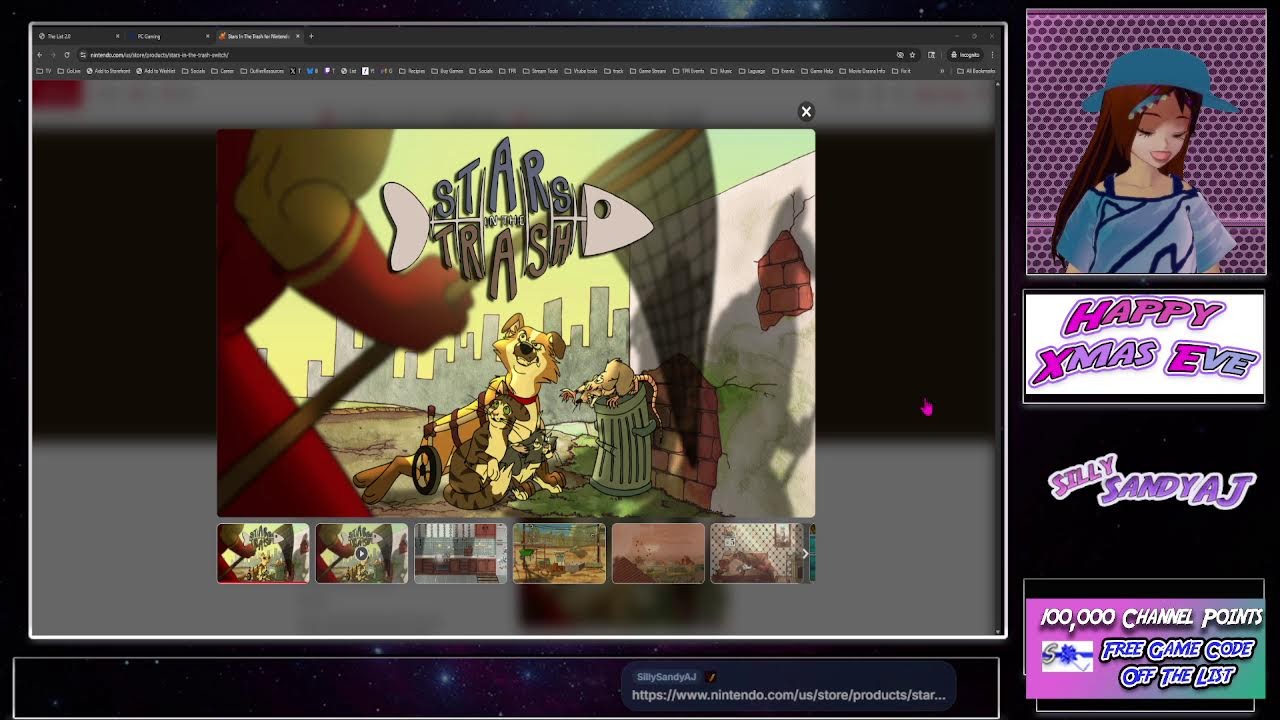Switch to The List 2.0 browser tab
The width and height of the screenshot is (1280, 720).
(78, 36)
